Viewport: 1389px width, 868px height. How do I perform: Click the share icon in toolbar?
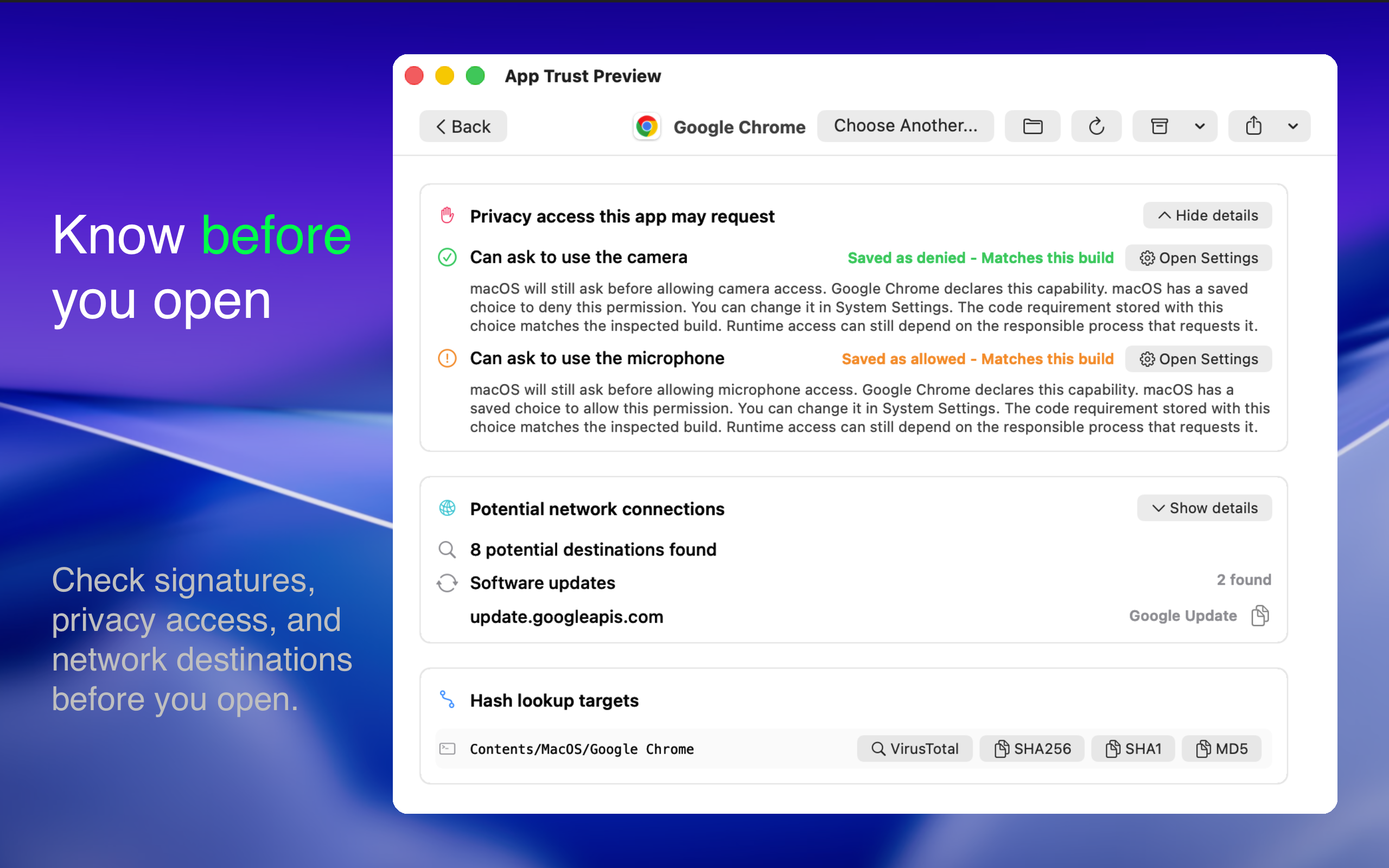[x=1253, y=126]
